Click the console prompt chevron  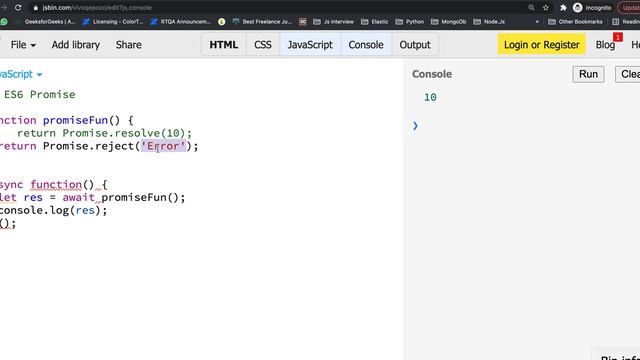[x=415, y=126]
